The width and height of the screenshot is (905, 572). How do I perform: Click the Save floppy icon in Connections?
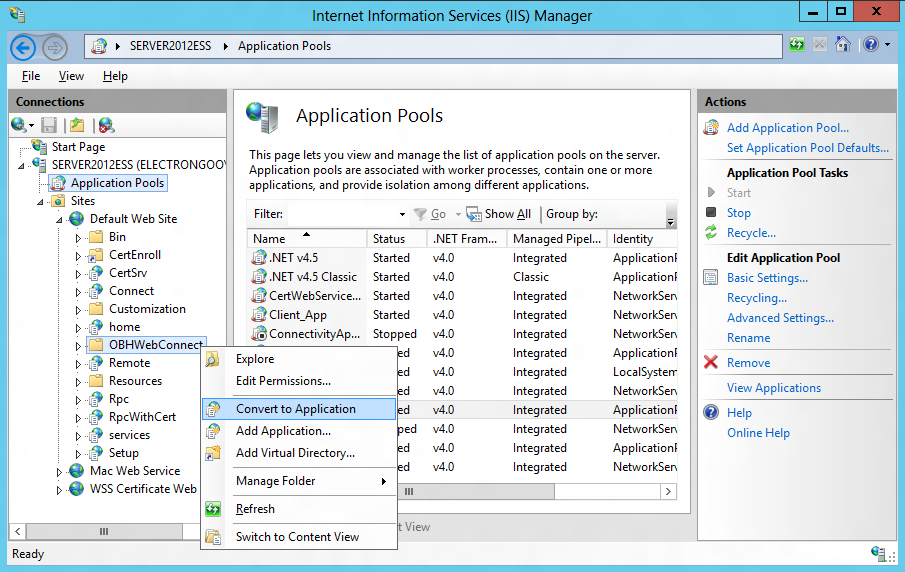click(49, 125)
